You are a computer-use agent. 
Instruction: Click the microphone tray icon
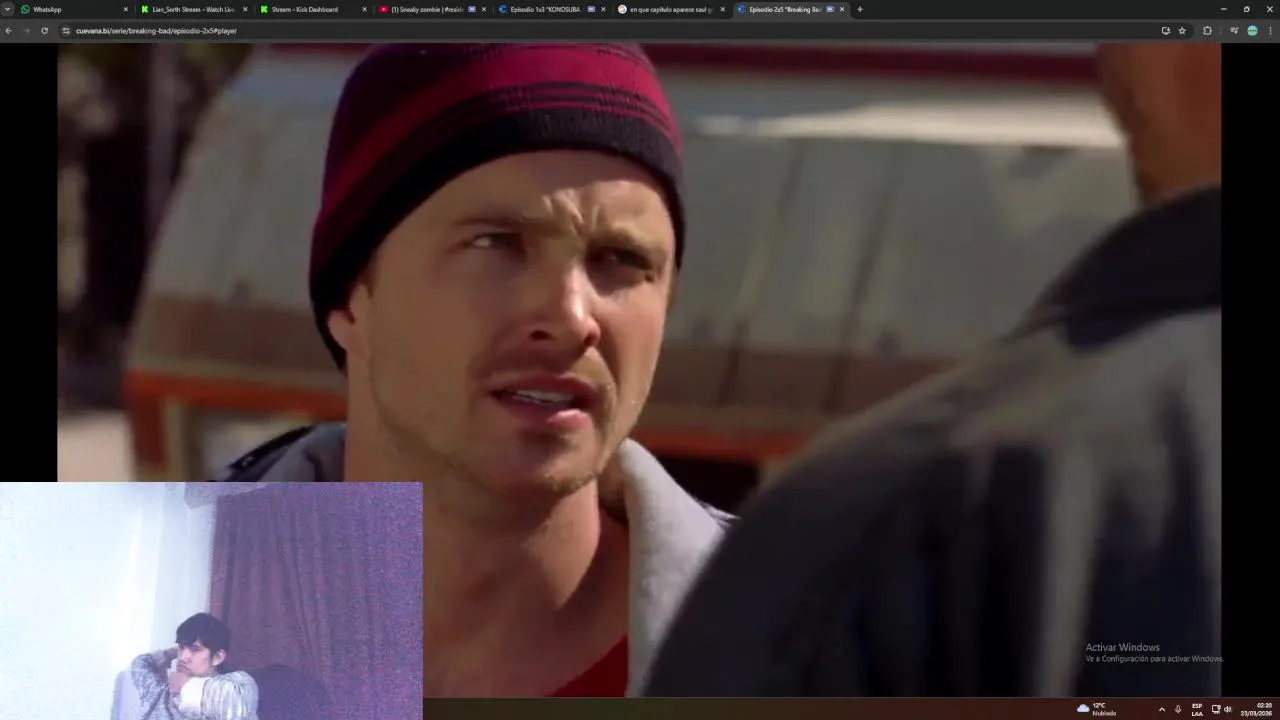[x=1178, y=709]
